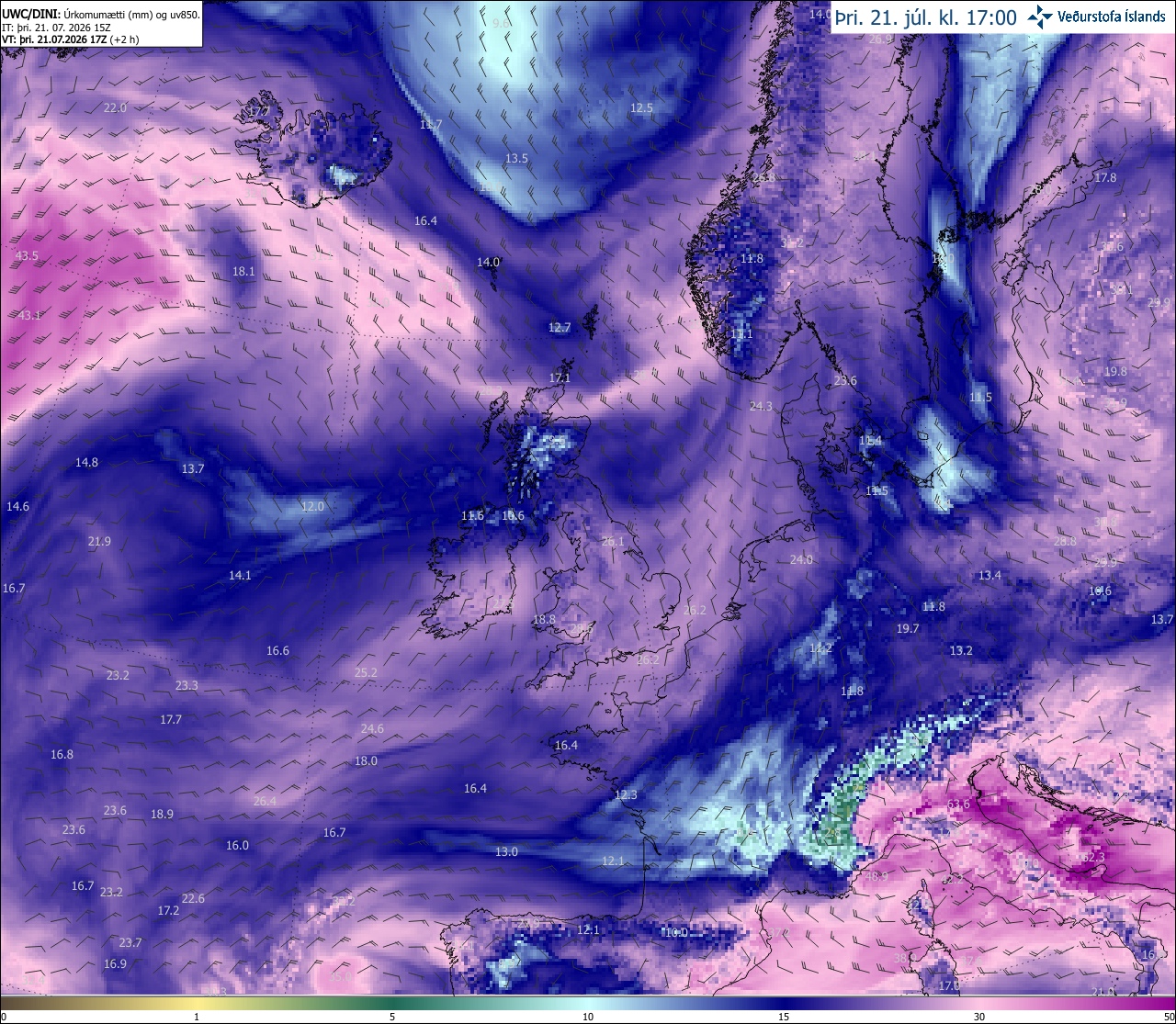Click the 12.5 value label near Norway coast
This screenshot has width=1176, height=1024.
click(641, 107)
